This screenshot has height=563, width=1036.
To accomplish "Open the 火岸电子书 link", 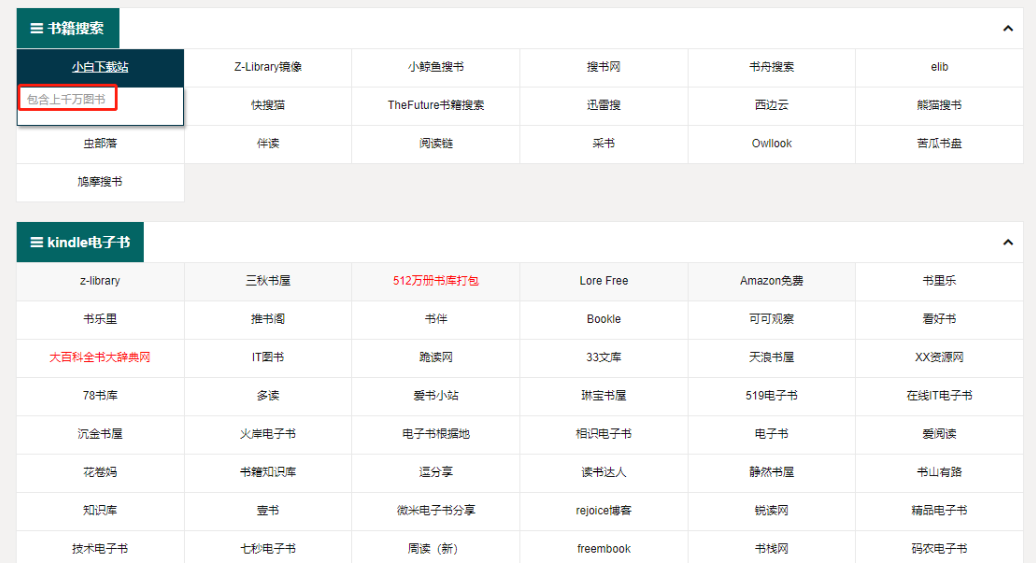I will point(268,434).
